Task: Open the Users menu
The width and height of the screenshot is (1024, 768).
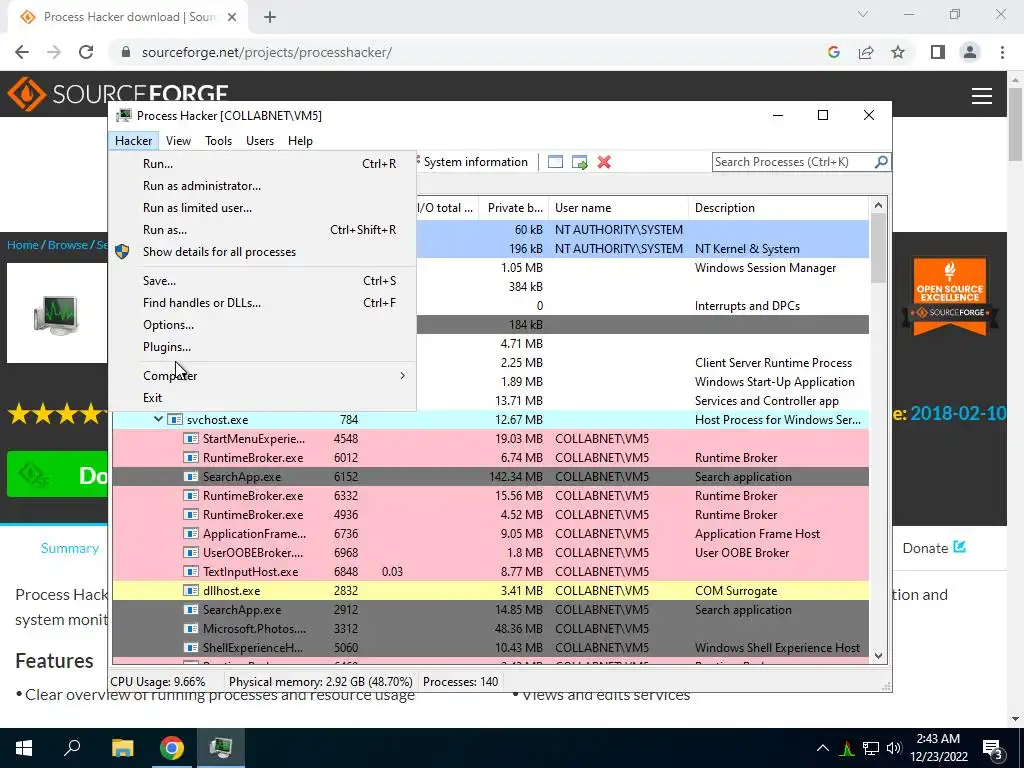Action: coord(260,140)
